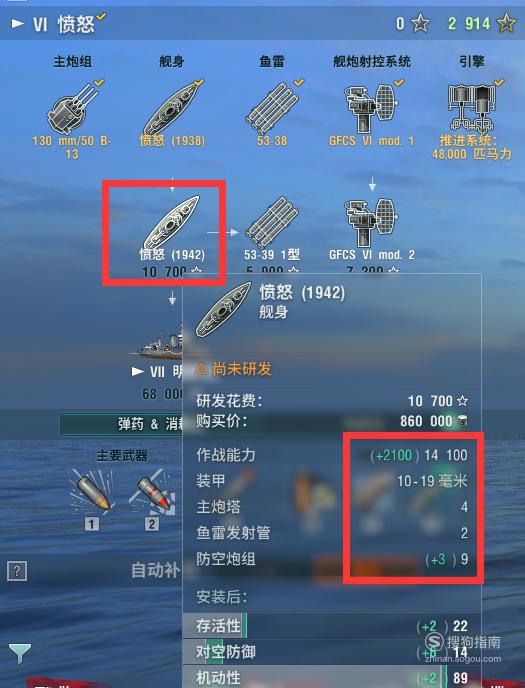Expand the VI 愤怒 ship header arrow
The image size is (525, 688).
[18, 23]
